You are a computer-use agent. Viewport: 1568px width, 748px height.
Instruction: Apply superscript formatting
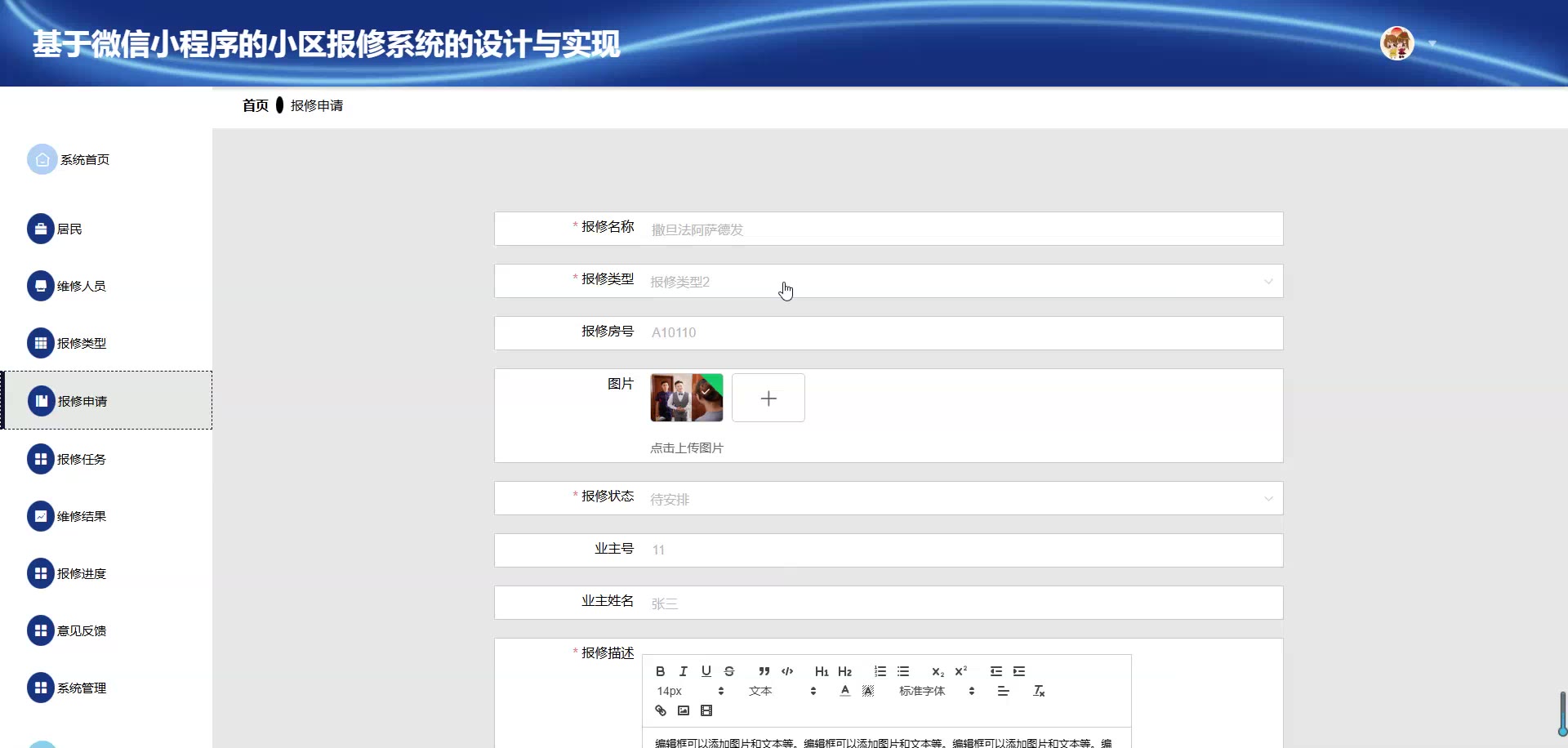click(x=961, y=671)
